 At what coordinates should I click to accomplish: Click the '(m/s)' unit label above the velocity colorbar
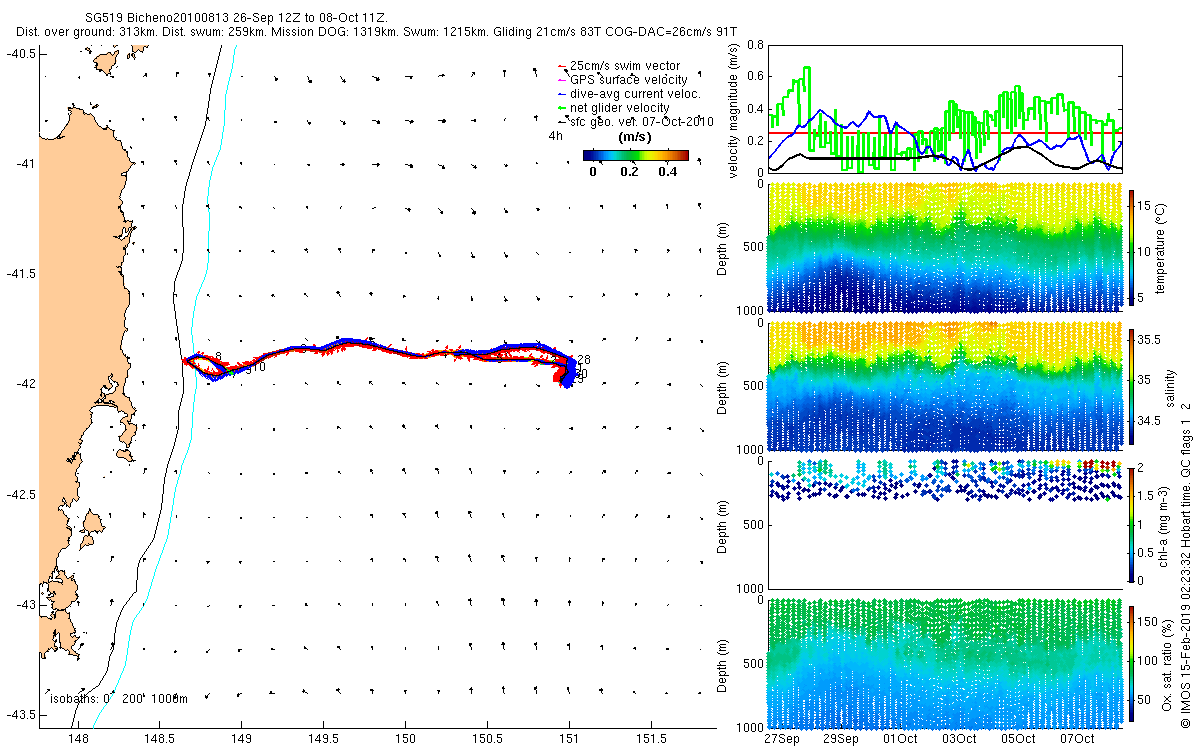pyautogui.click(x=636, y=137)
